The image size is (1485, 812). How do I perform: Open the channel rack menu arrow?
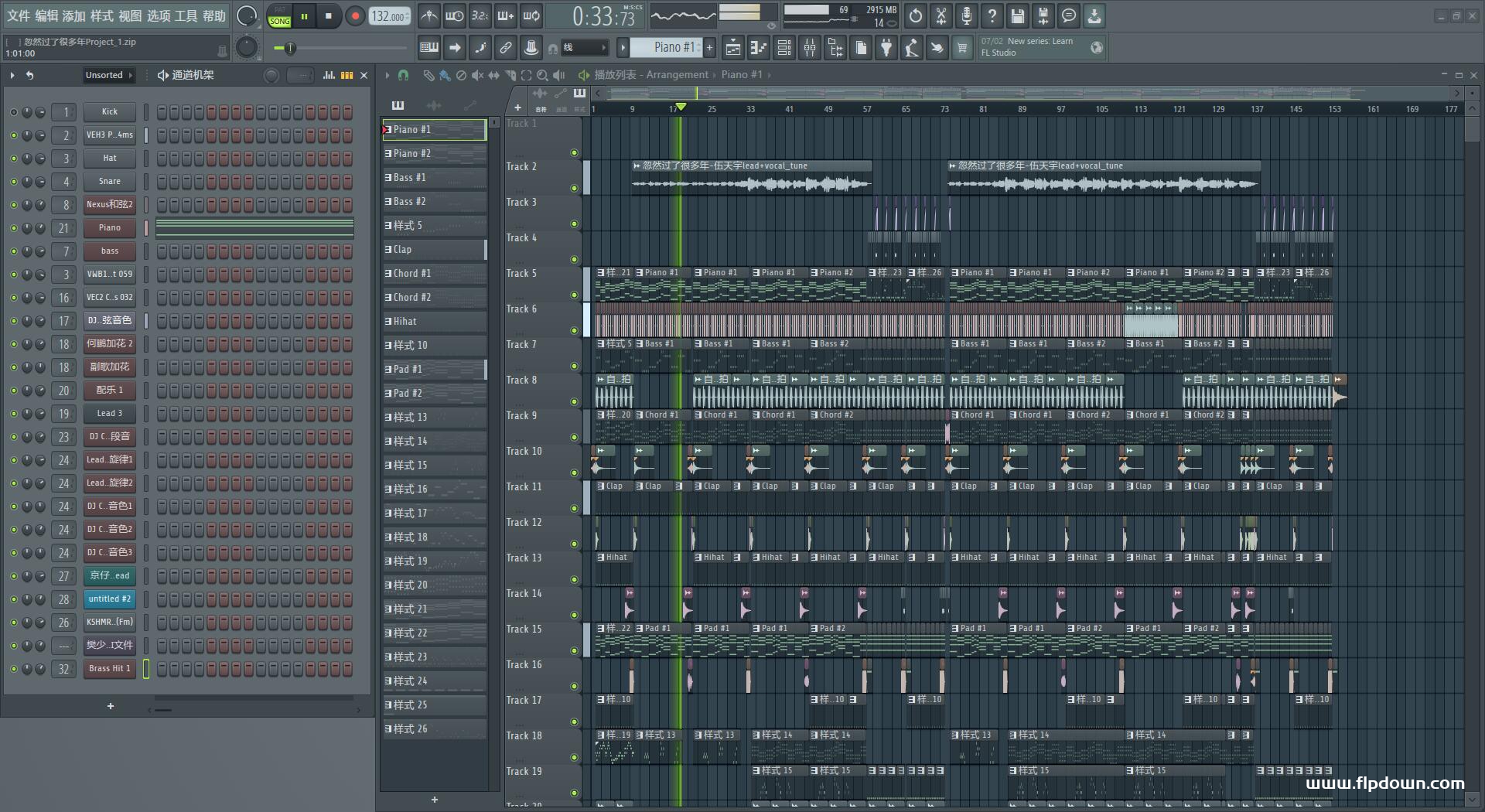[x=12, y=75]
